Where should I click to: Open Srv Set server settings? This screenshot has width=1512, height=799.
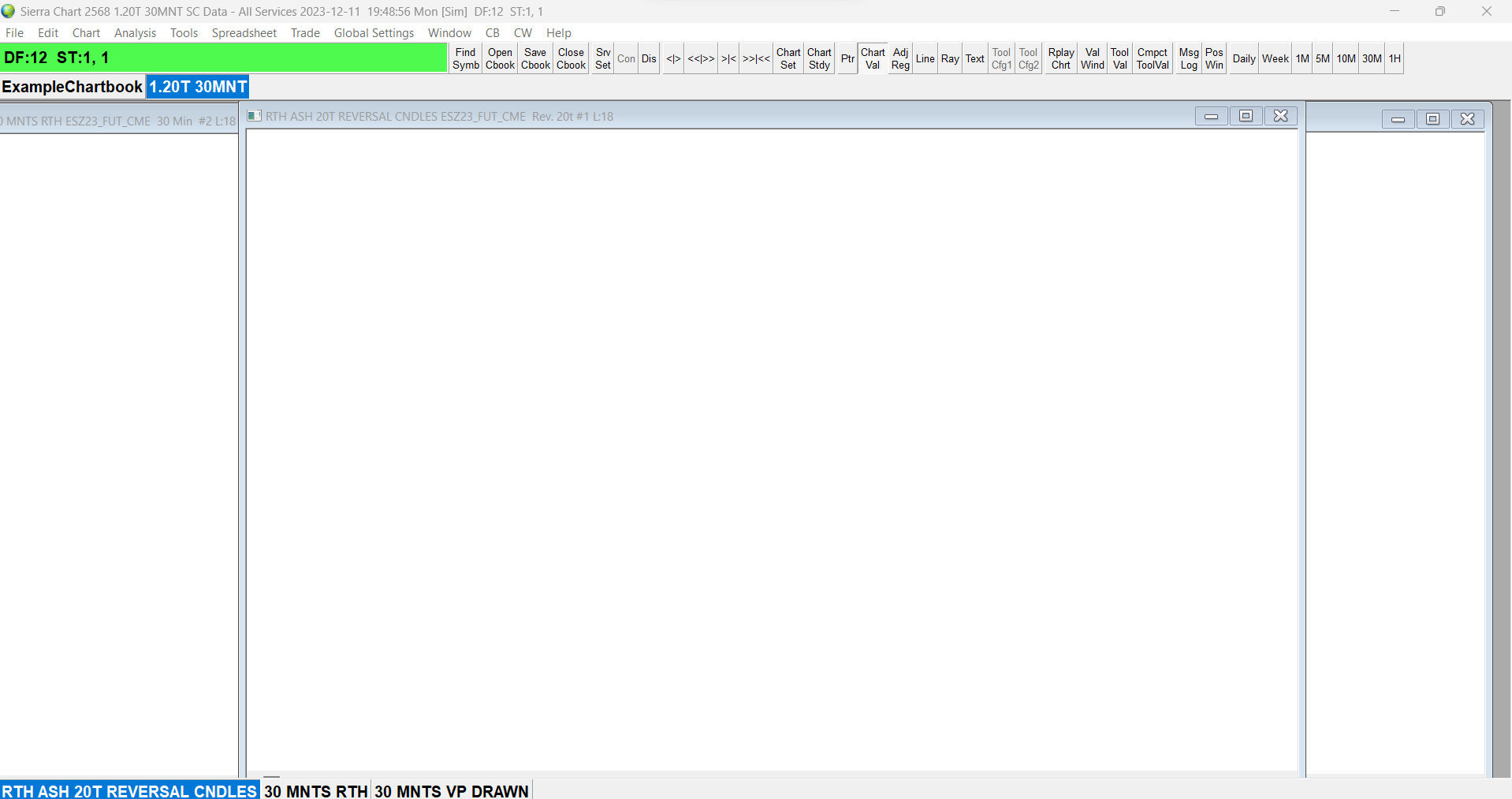(x=603, y=58)
